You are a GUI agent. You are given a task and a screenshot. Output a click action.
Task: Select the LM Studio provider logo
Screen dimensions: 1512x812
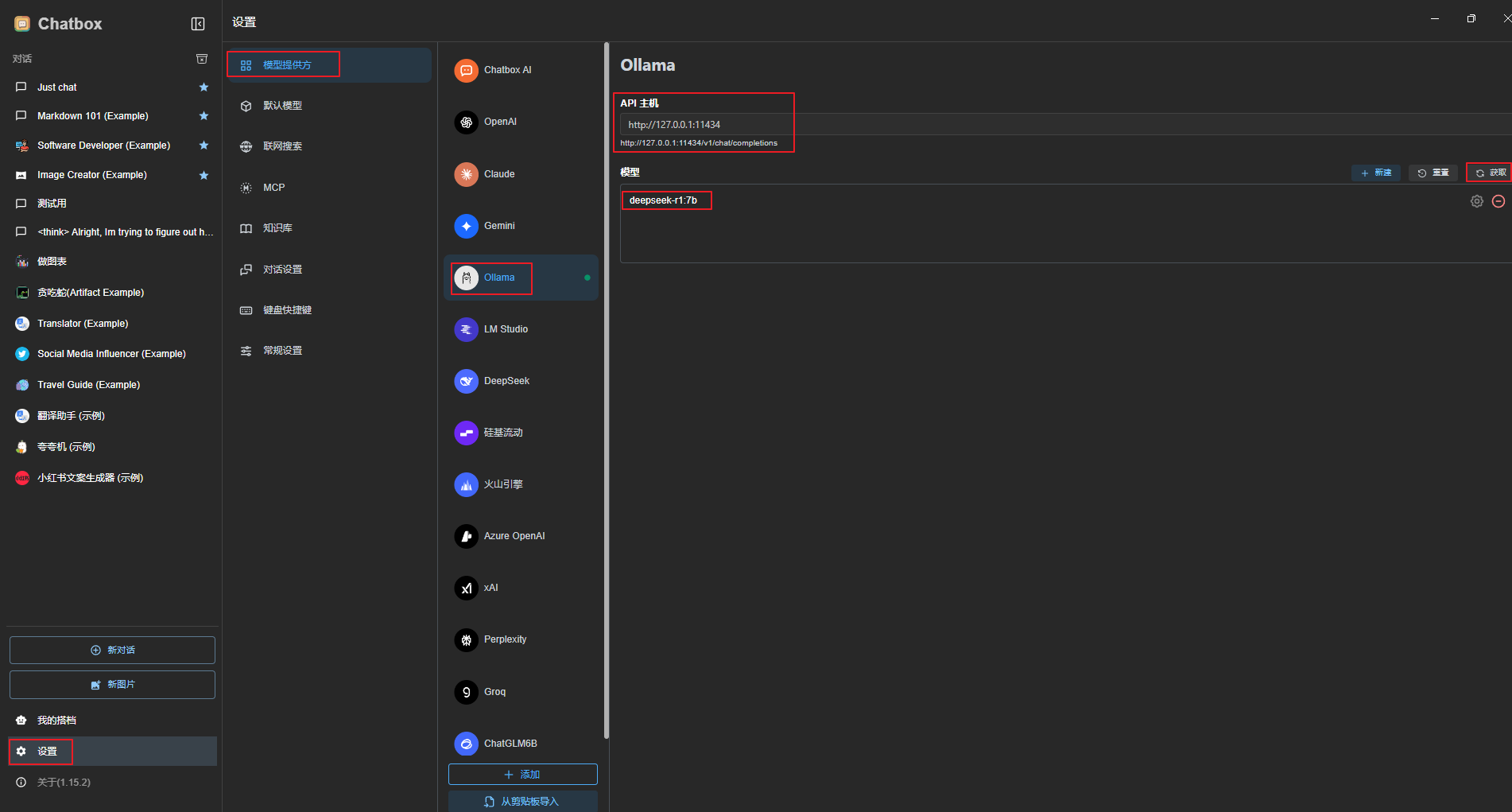pyautogui.click(x=467, y=329)
